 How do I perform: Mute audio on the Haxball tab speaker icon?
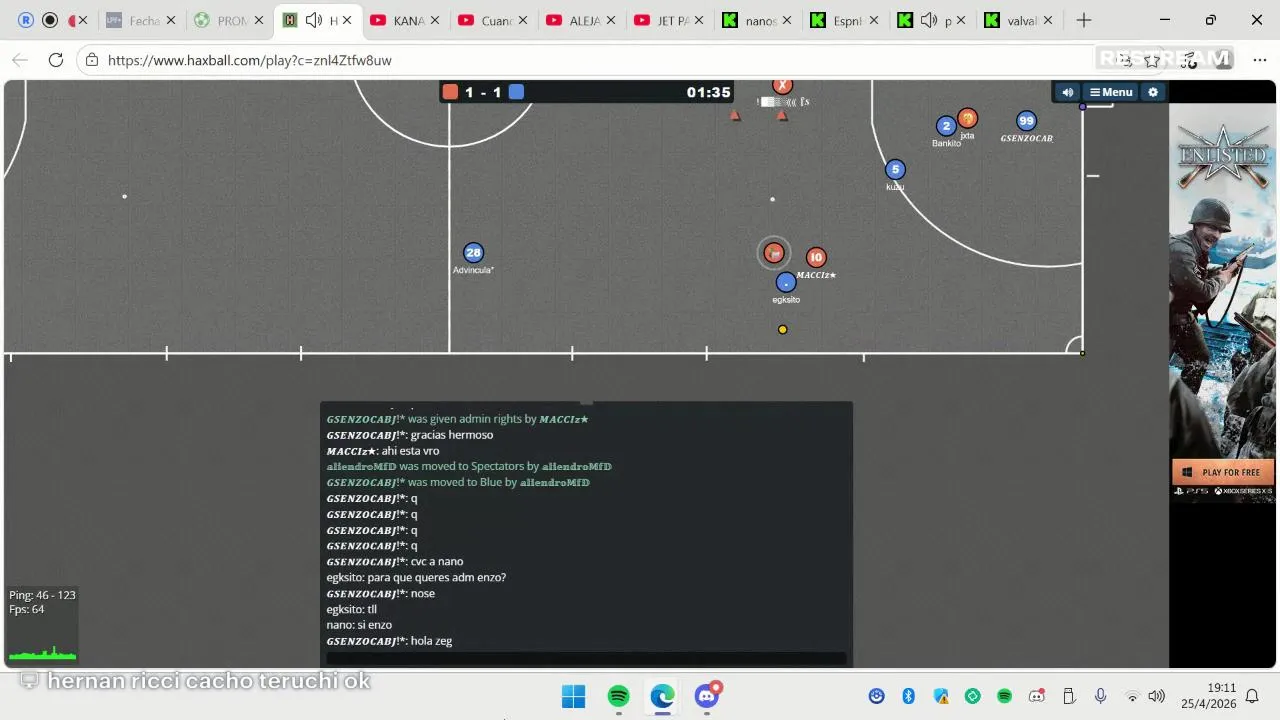pos(314,21)
